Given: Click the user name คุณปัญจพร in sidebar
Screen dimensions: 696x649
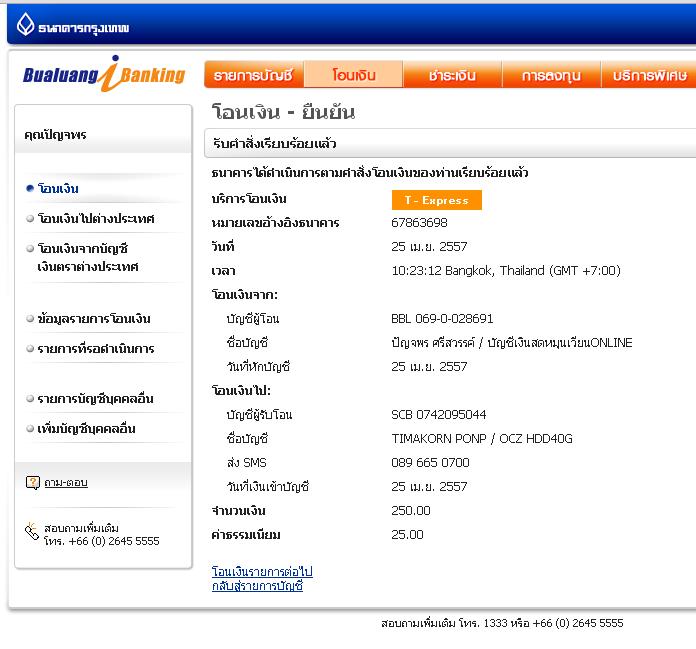Looking at the screenshot, I should (55, 135).
